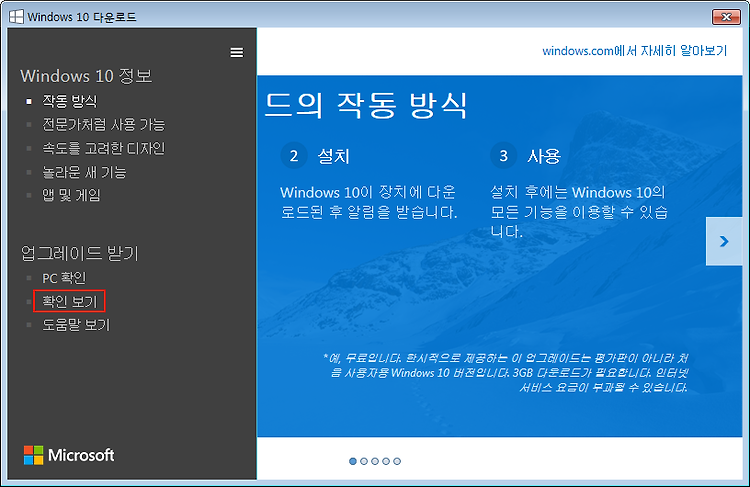Open 도움말 보기 option
This screenshot has width=750, height=487.
[x=76, y=325]
